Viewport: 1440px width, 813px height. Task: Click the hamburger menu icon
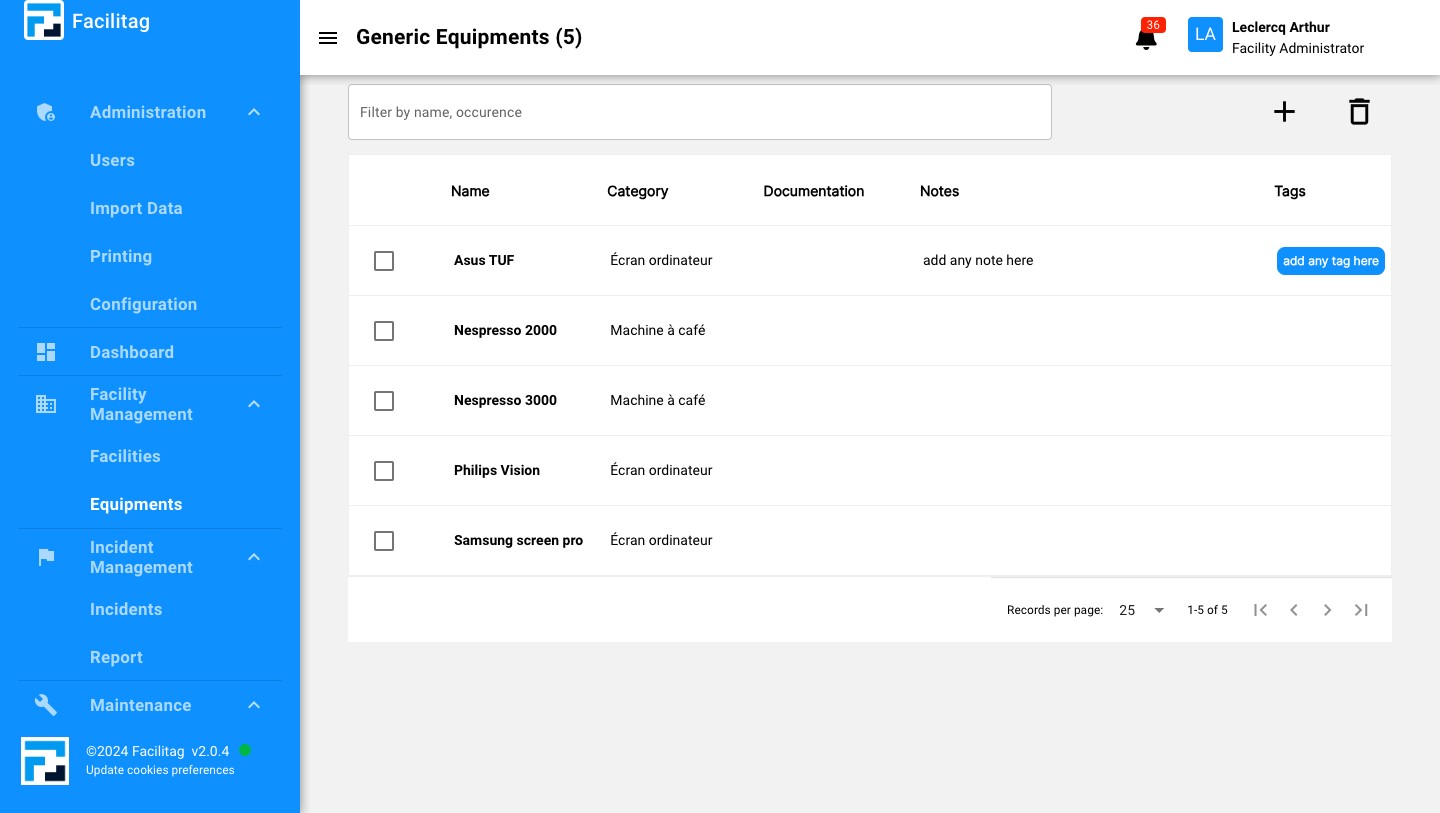(x=327, y=38)
